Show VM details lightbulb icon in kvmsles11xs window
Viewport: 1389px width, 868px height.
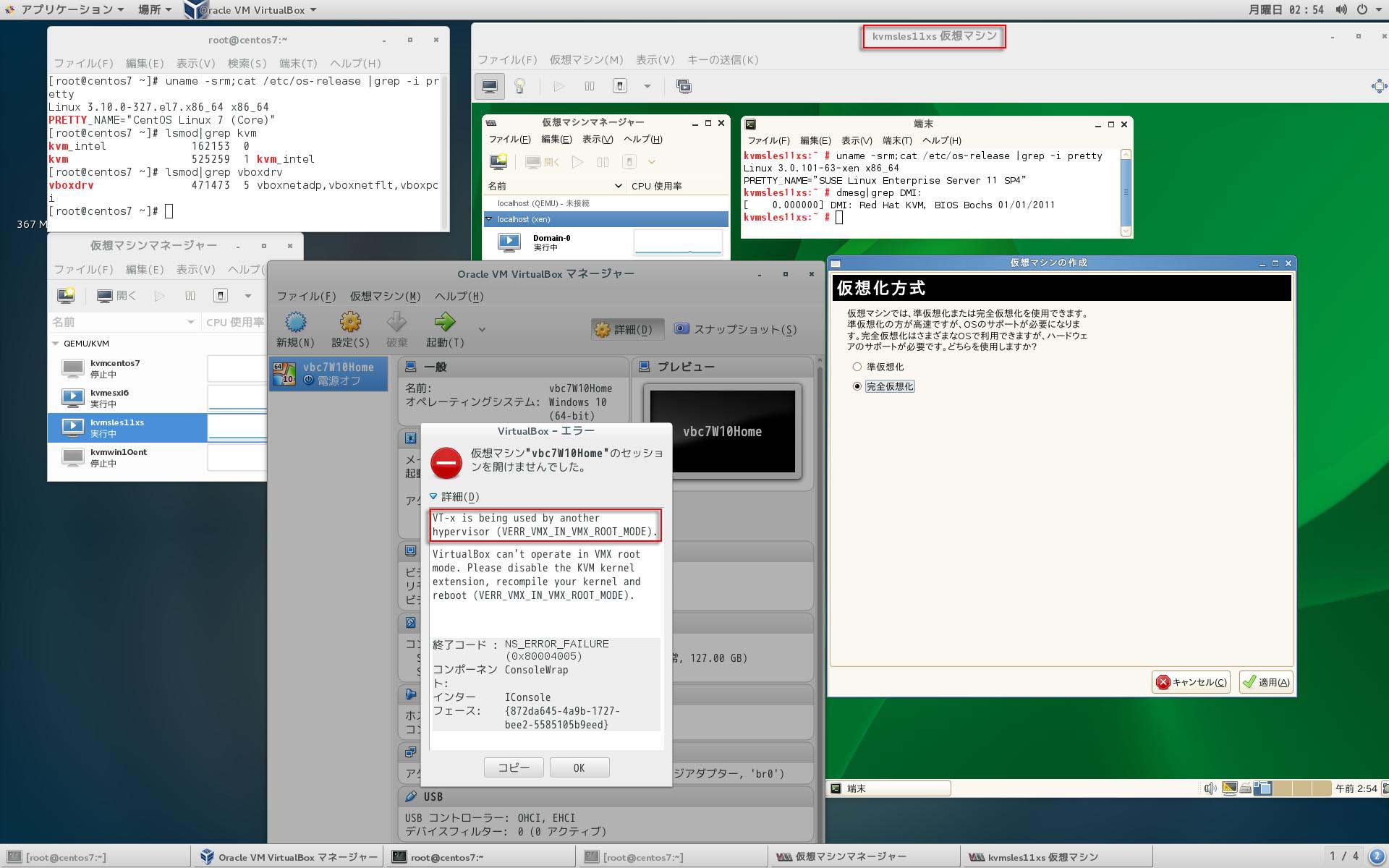tap(519, 87)
